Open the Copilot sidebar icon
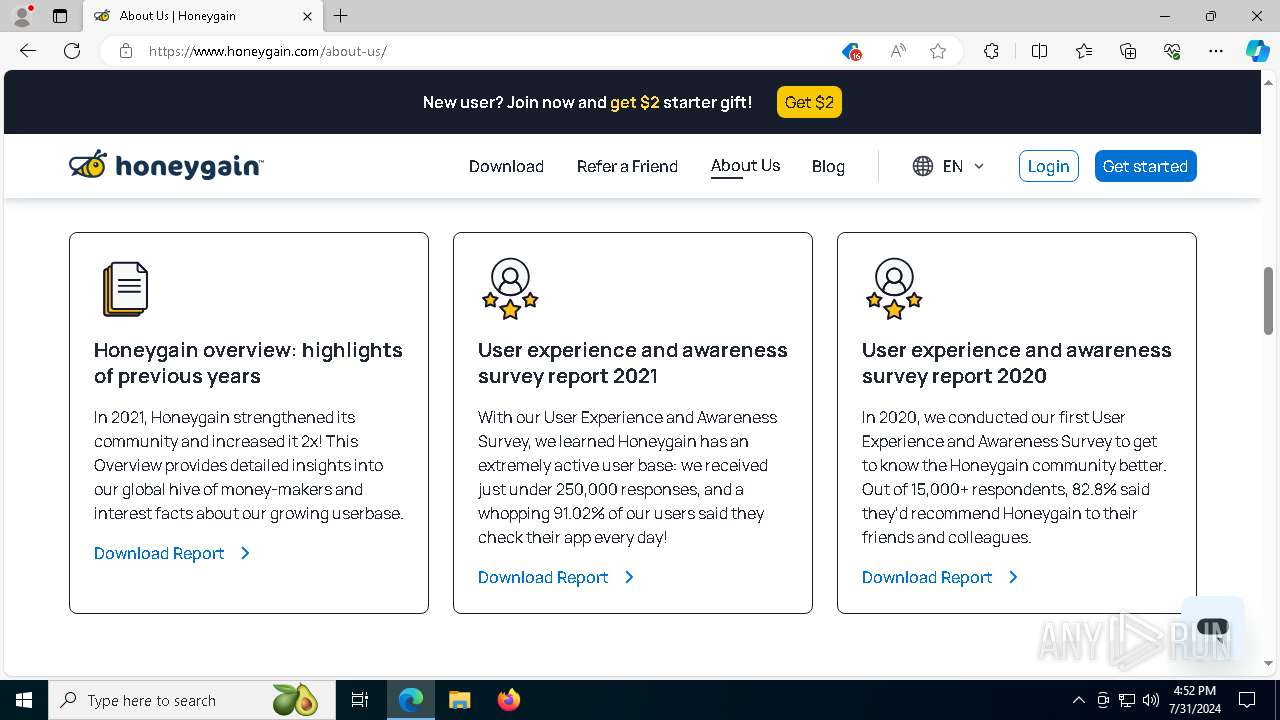 pyautogui.click(x=1257, y=51)
